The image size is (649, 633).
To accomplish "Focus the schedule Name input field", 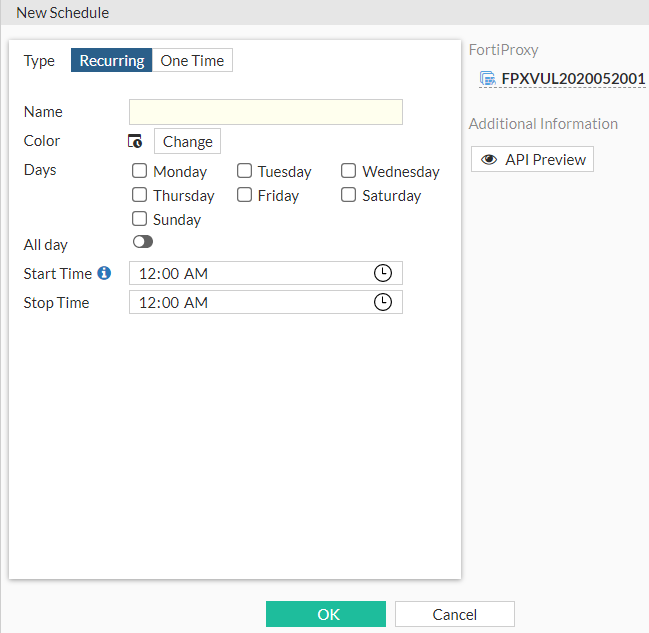I will click(x=265, y=112).
